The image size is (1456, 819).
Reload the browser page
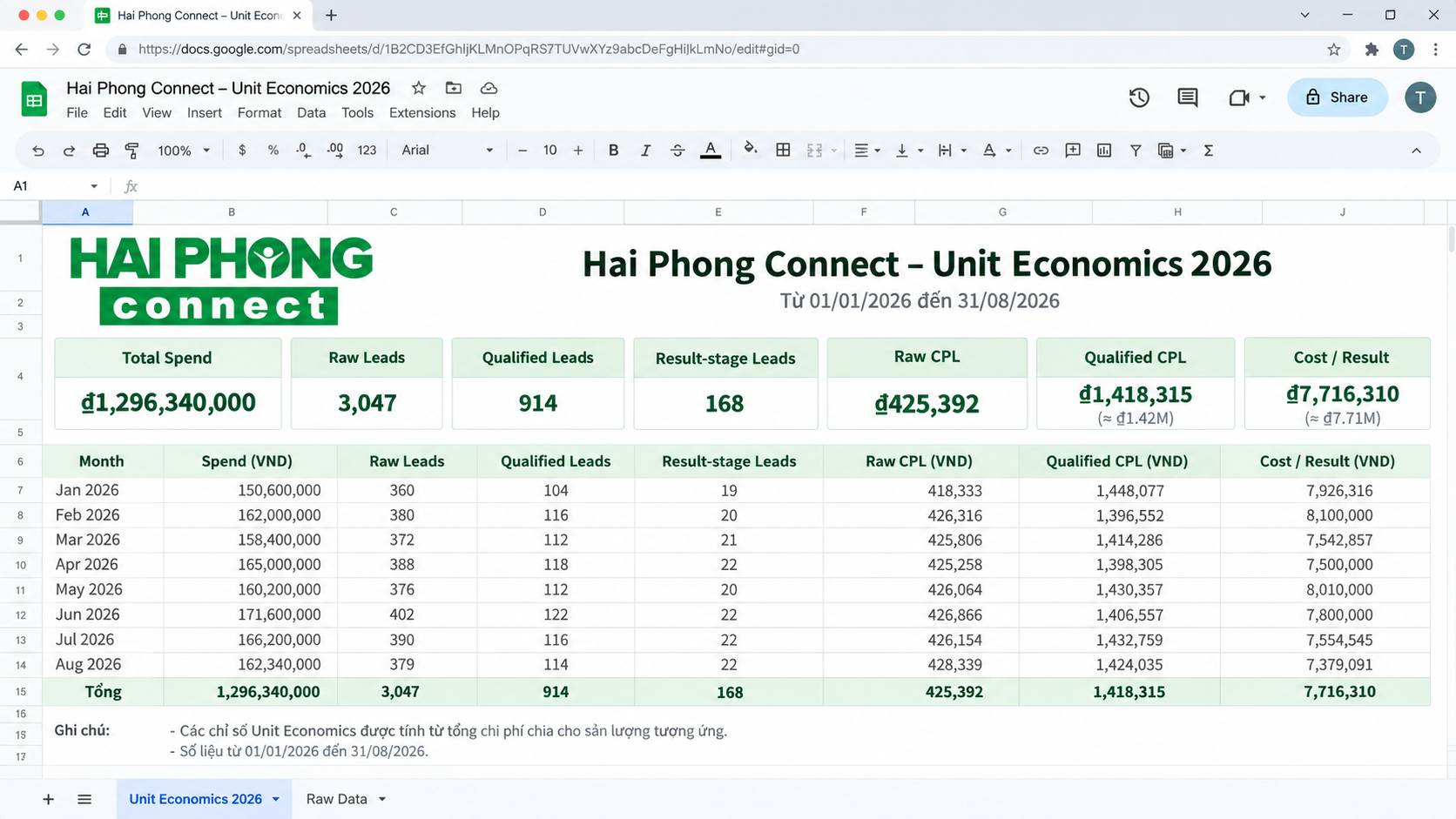[x=84, y=50]
